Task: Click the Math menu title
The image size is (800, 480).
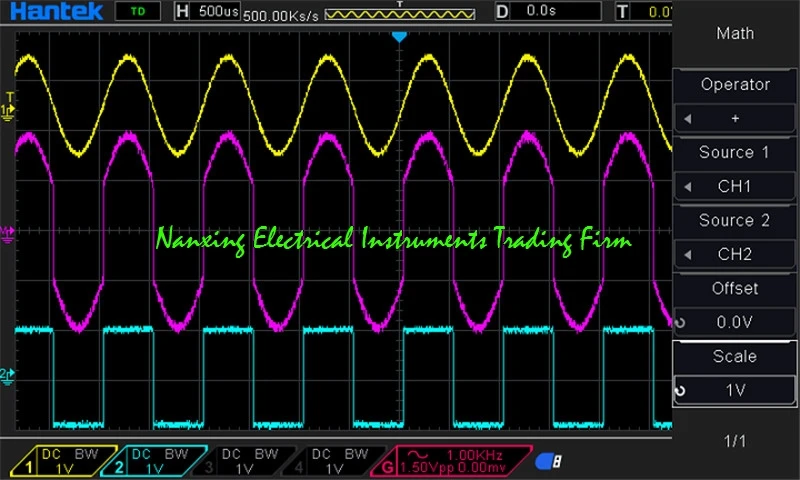Action: (x=735, y=34)
